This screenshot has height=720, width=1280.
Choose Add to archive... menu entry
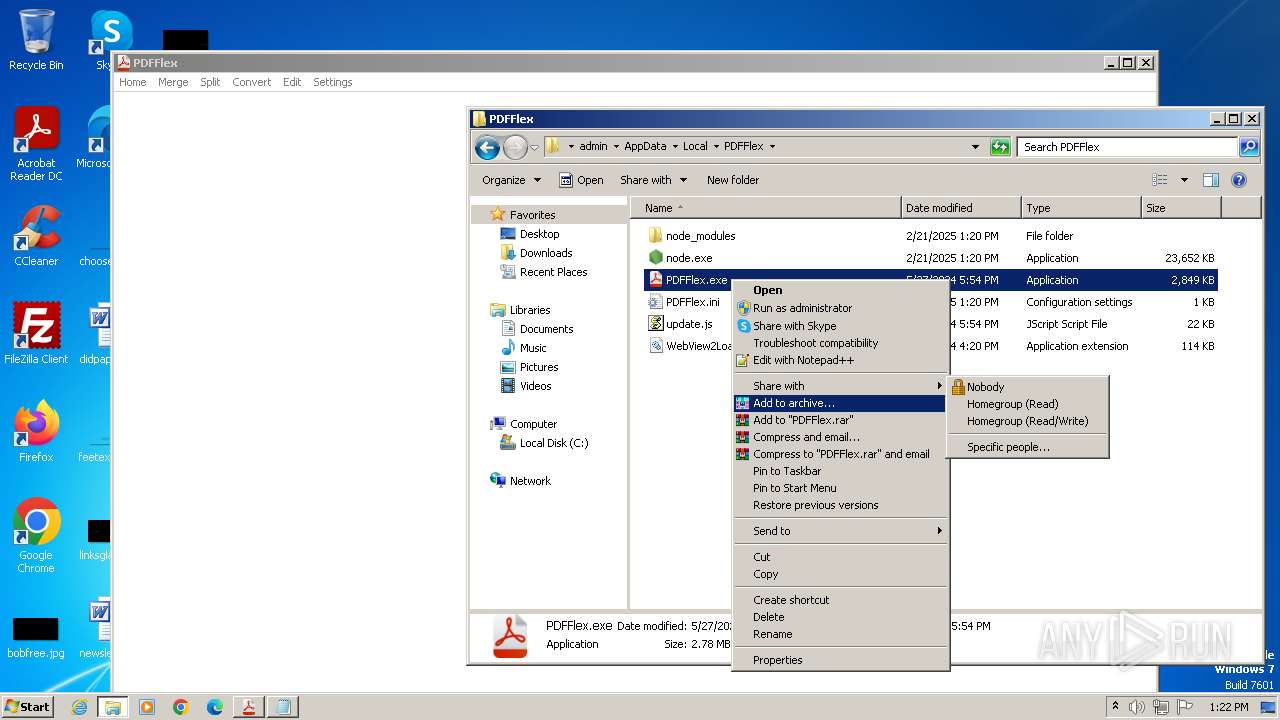(840, 403)
